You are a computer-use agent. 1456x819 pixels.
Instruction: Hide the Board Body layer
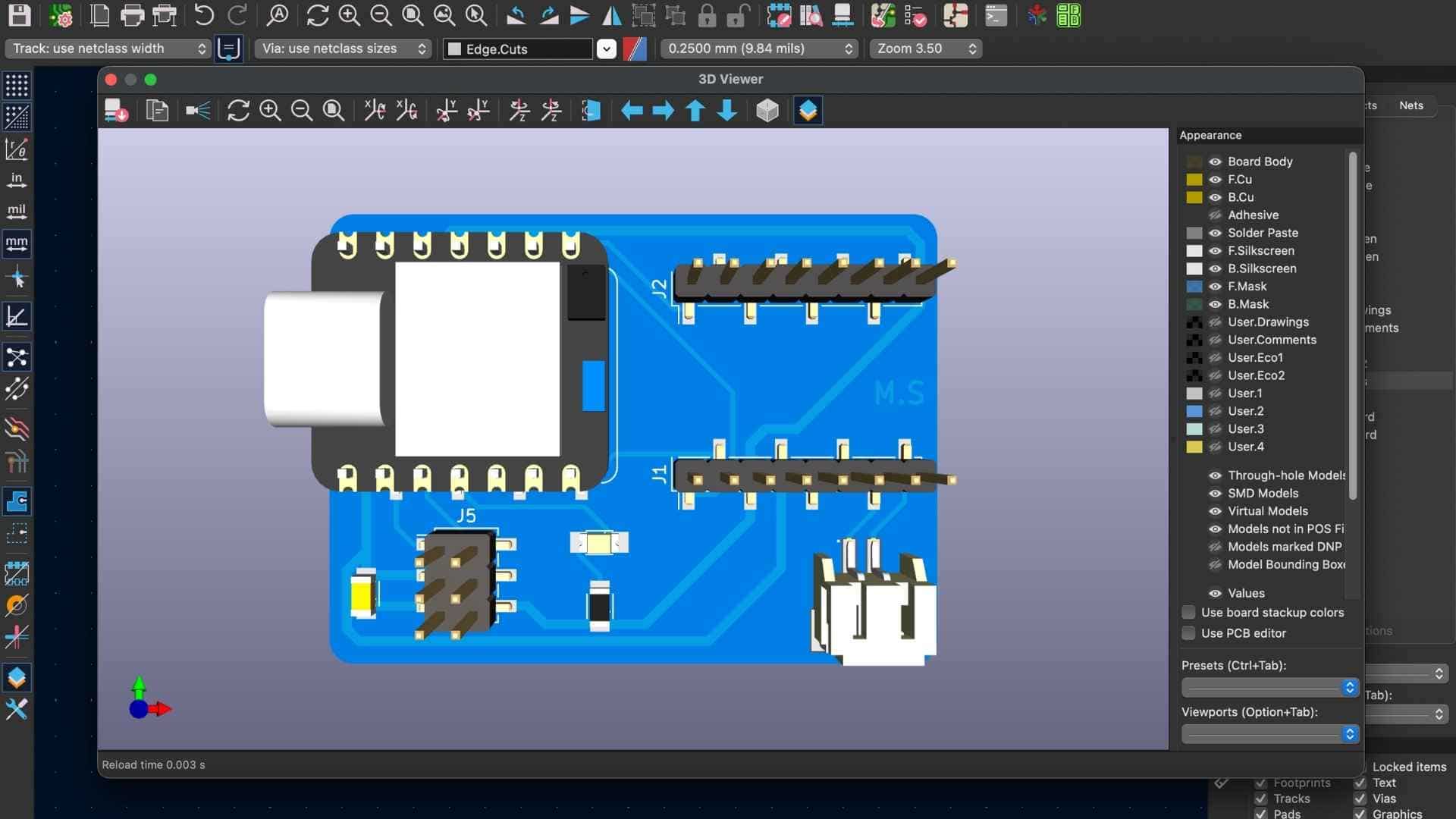tap(1215, 162)
